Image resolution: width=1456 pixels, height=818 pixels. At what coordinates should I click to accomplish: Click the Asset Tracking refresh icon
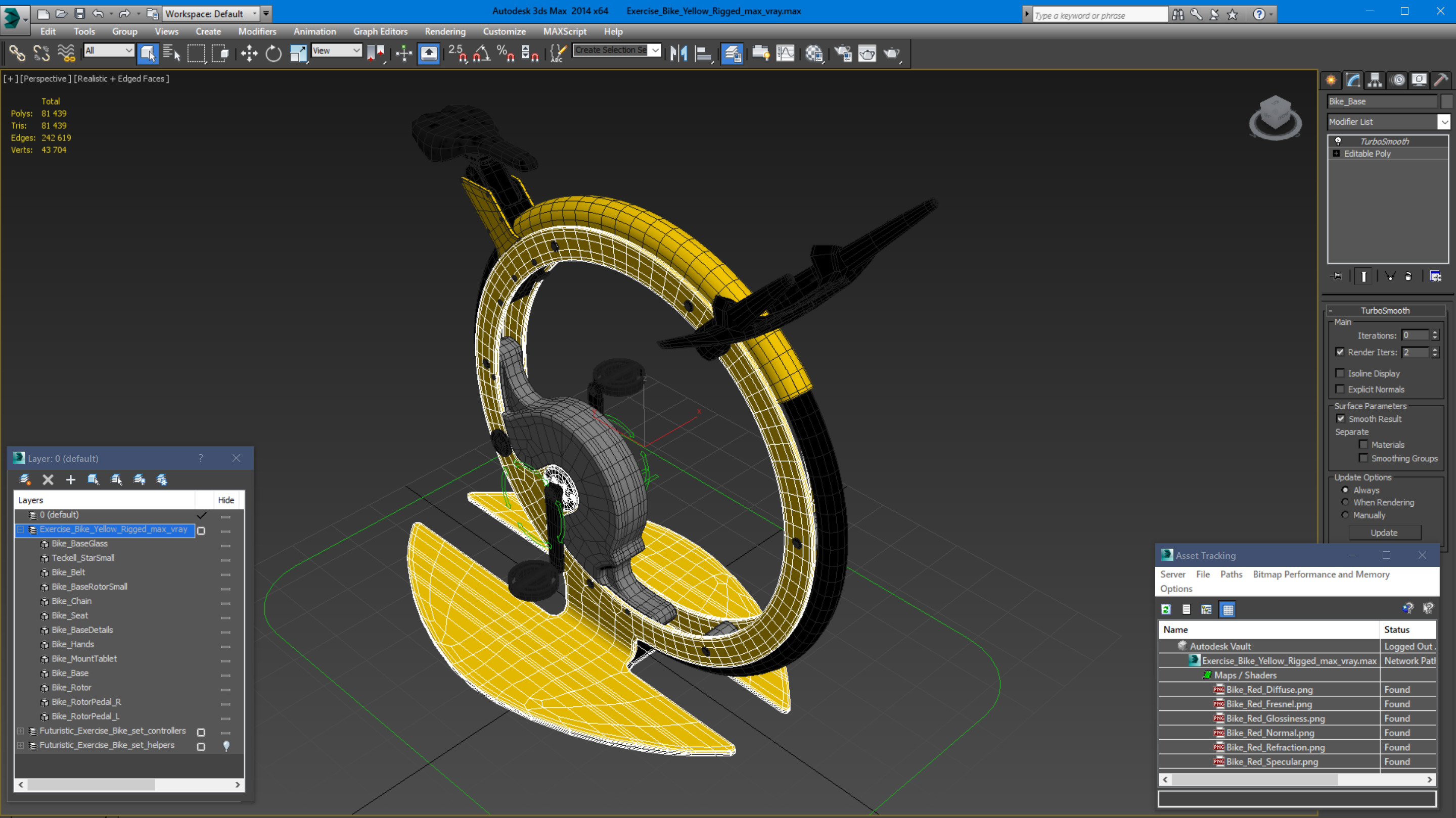pyautogui.click(x=1165, y=609)
